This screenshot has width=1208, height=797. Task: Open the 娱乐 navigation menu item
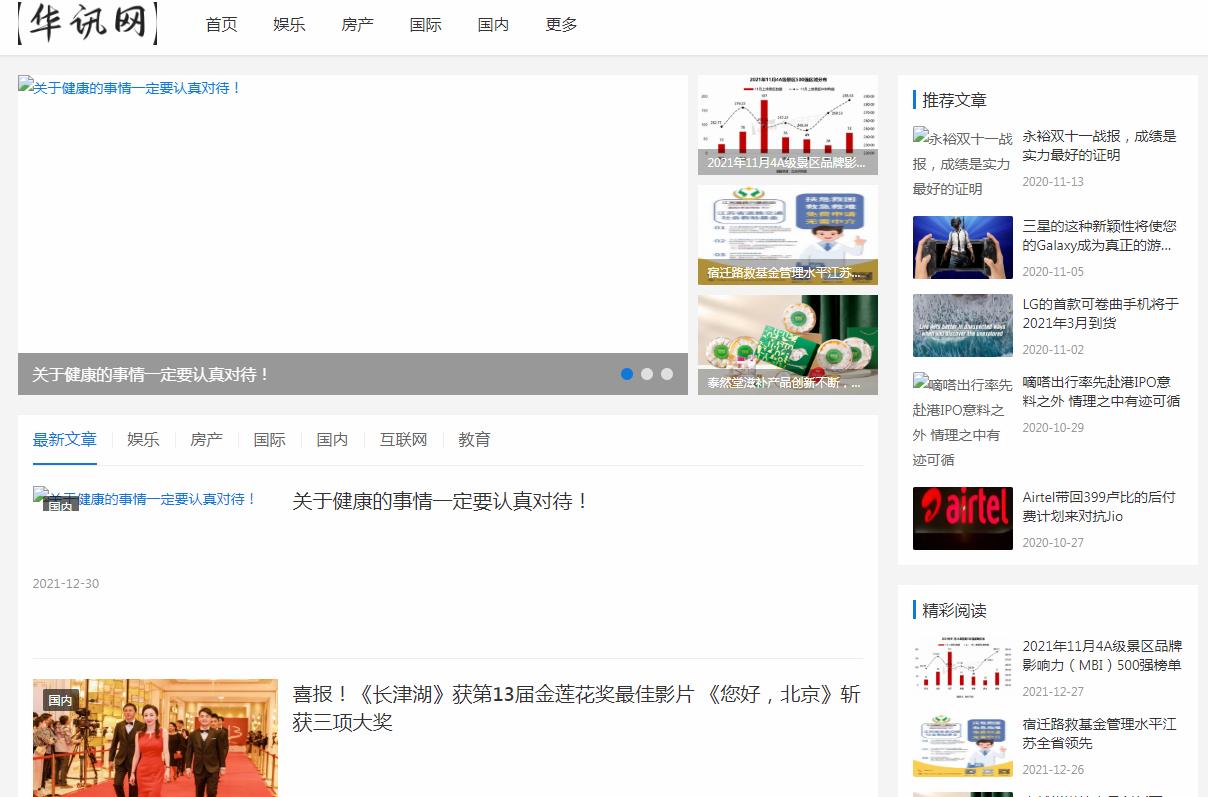tap(290, 25)
